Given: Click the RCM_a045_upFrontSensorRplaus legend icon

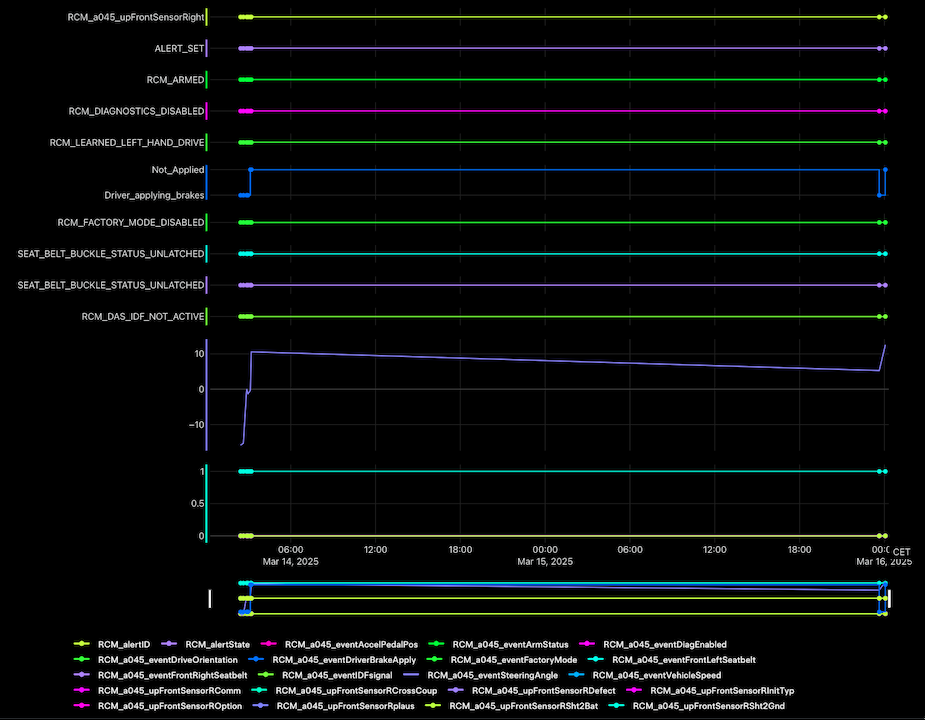Looking at the screenshot, I should (258, 705).
